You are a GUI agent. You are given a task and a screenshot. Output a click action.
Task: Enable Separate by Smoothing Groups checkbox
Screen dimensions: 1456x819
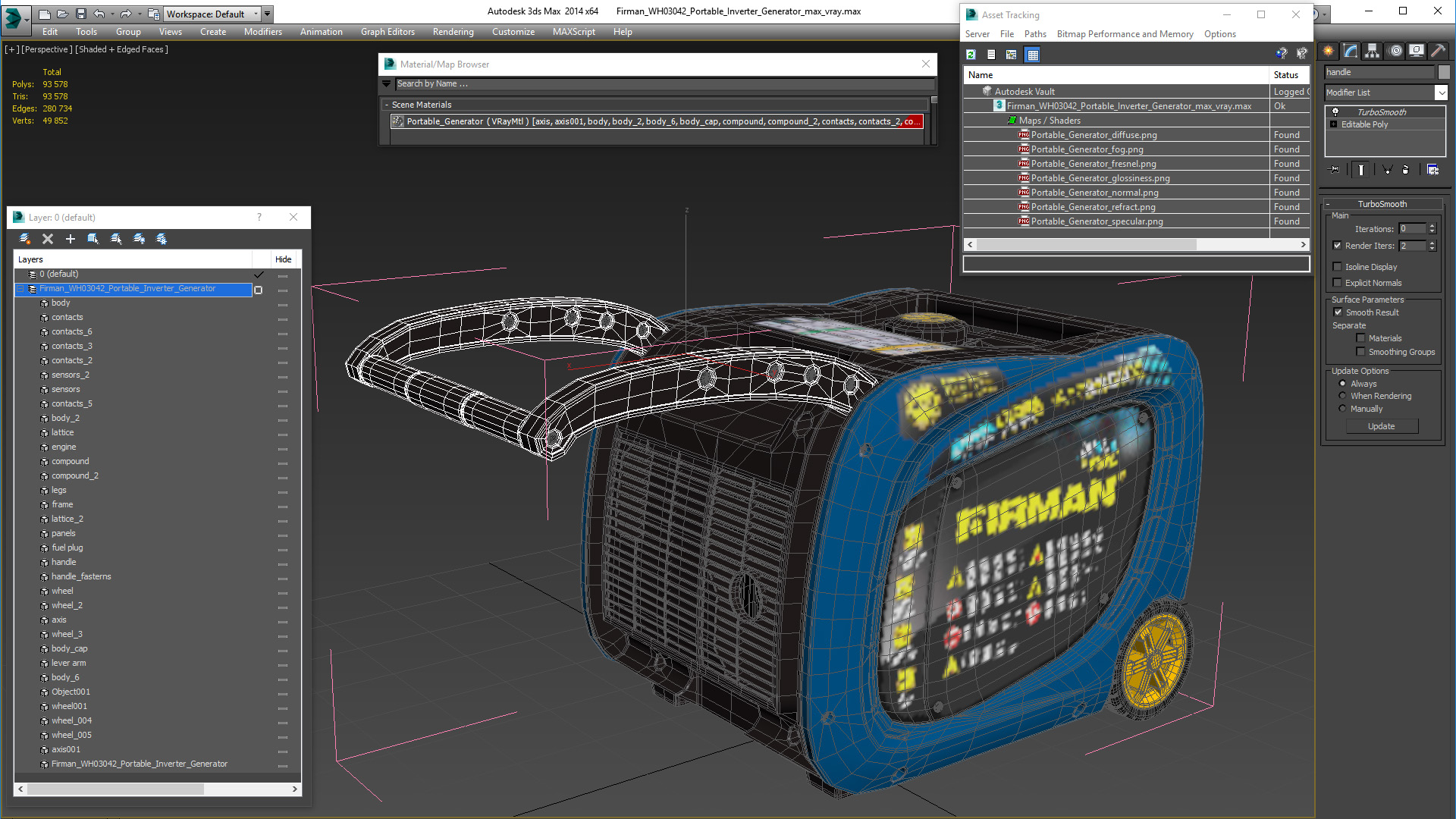coord(1360,352)
